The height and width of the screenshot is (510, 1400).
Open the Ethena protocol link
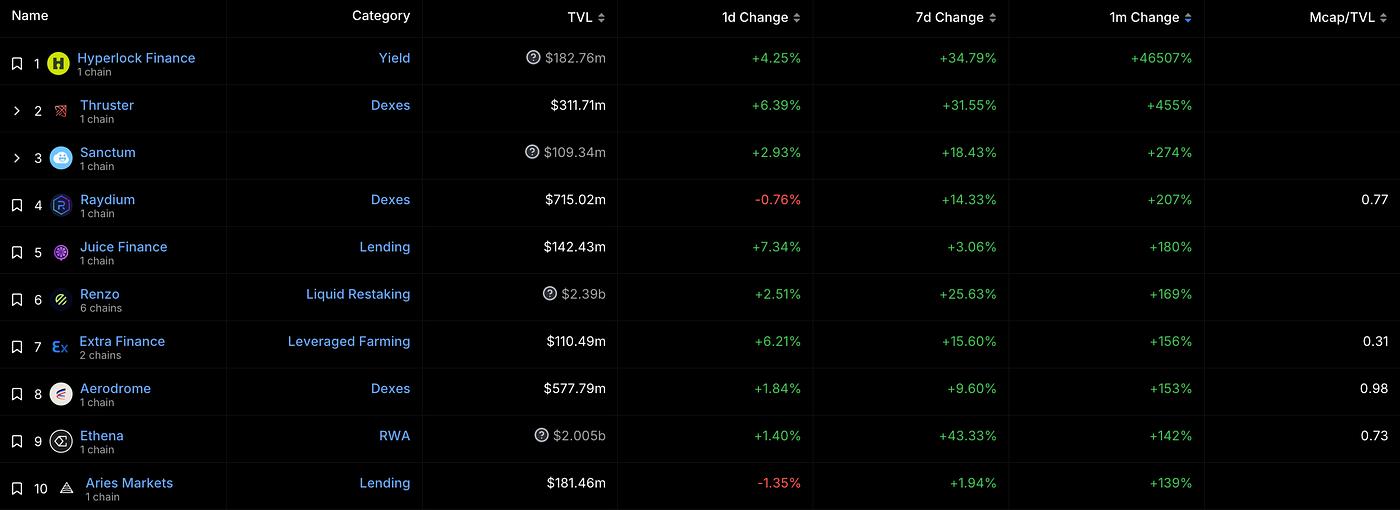[x=102, y=435]
